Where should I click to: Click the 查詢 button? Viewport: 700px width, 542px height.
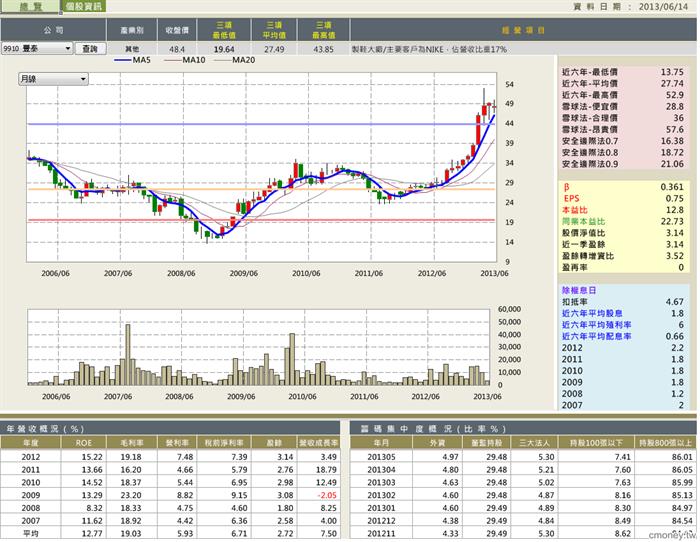(x=90, y=49)
